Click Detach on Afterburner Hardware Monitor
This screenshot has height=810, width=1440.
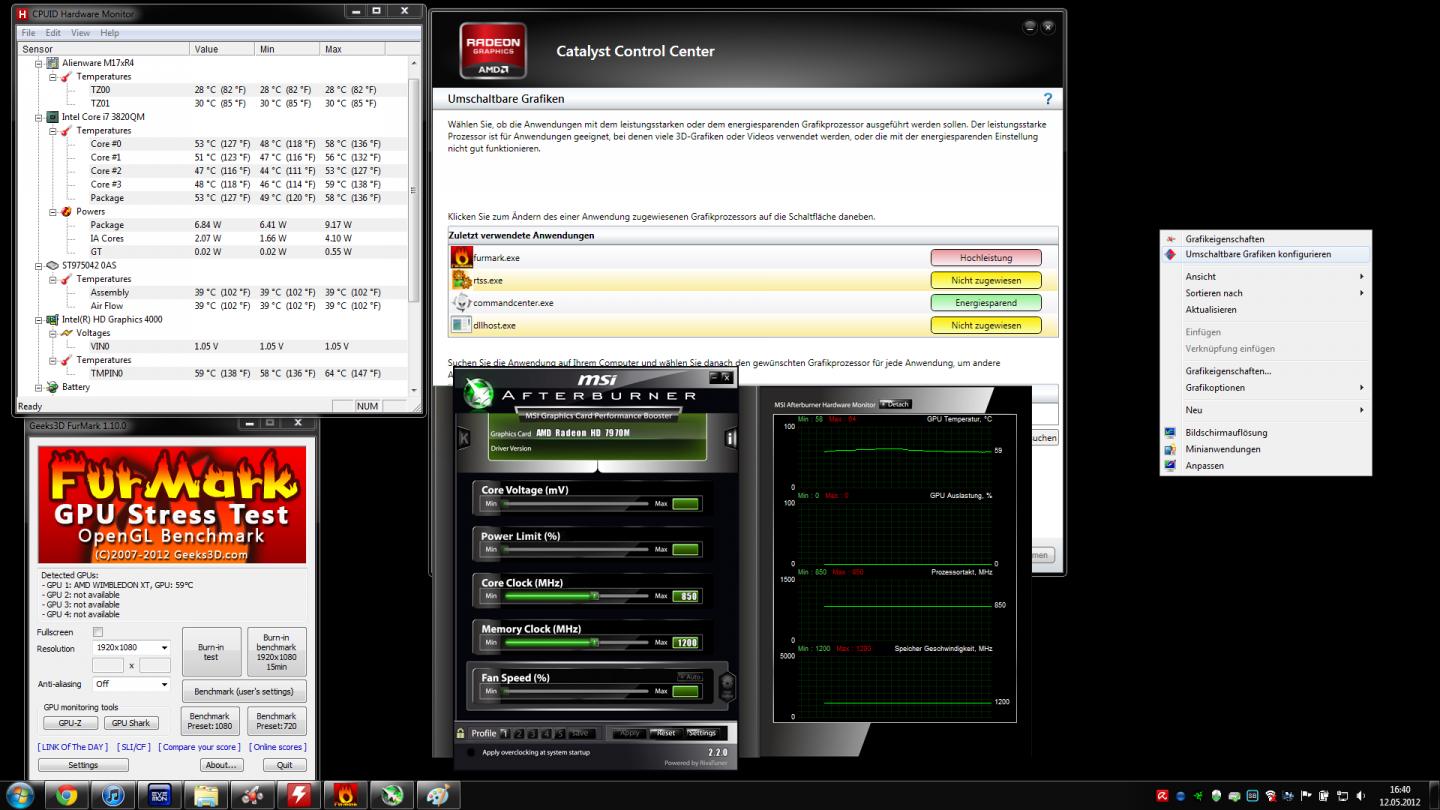click(x=895, y=404)
